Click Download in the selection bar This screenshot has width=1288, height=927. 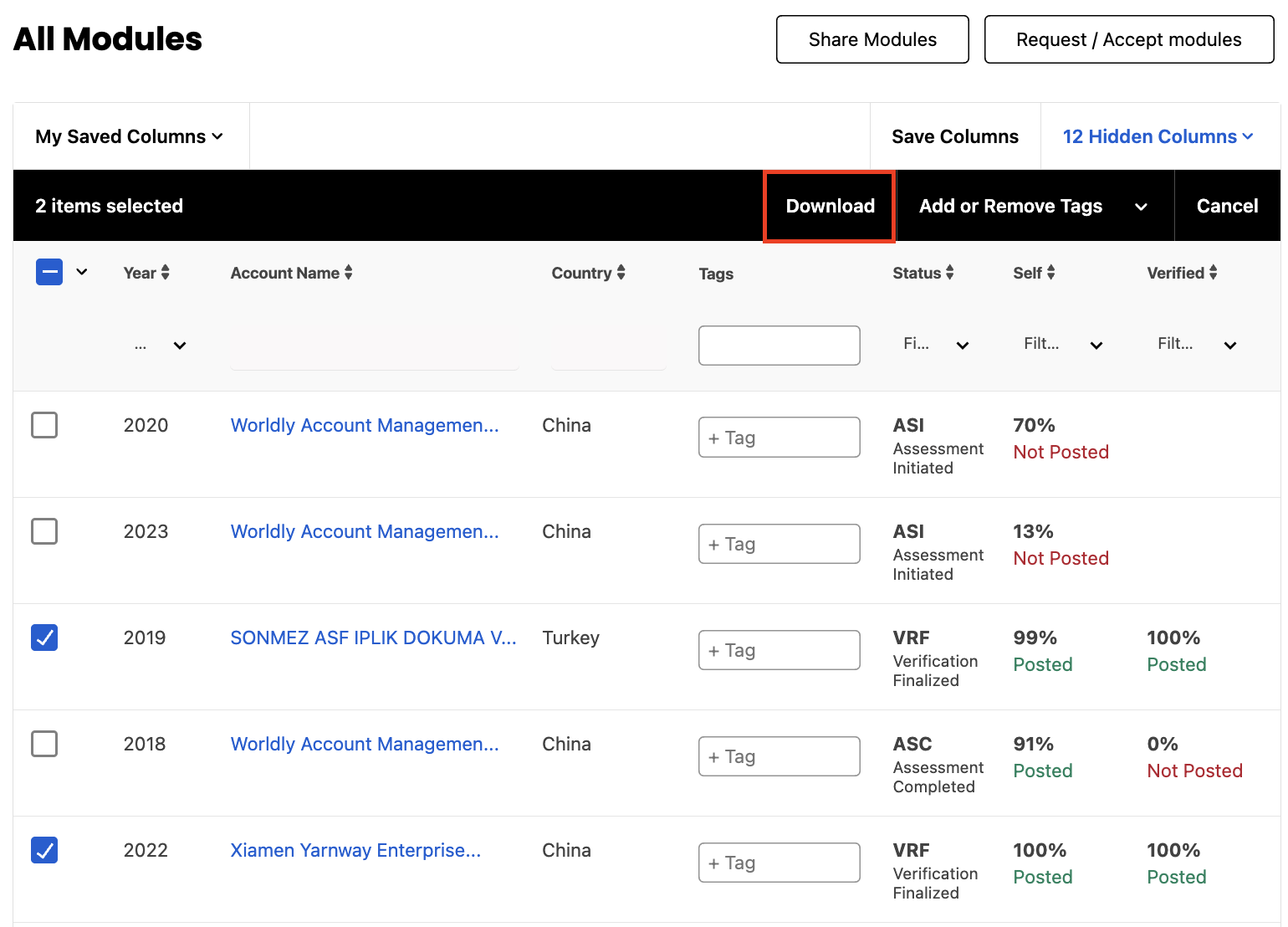(830, 206)
